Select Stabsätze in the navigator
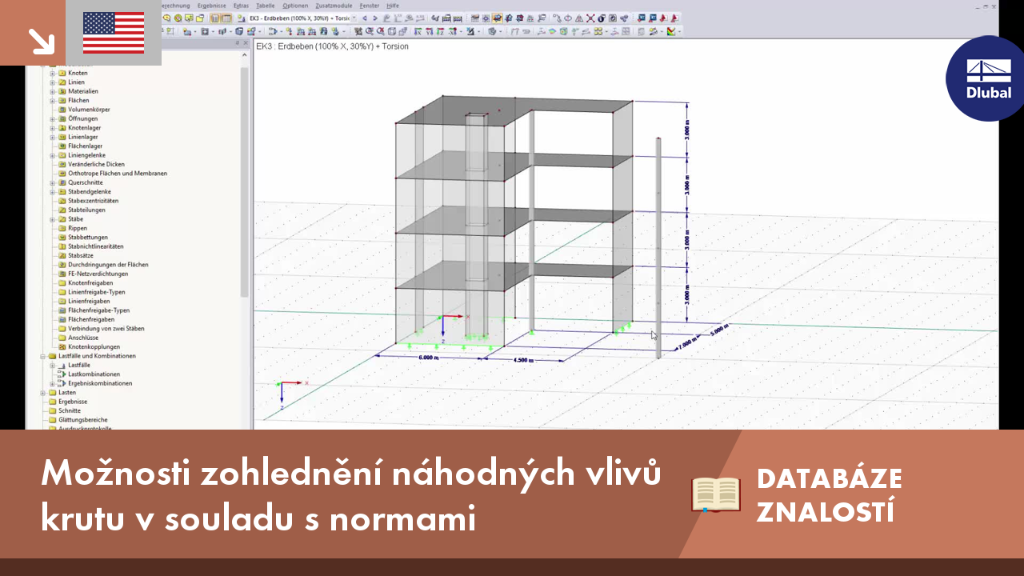This screenshot has height=576, width=1024. [81, 256]
